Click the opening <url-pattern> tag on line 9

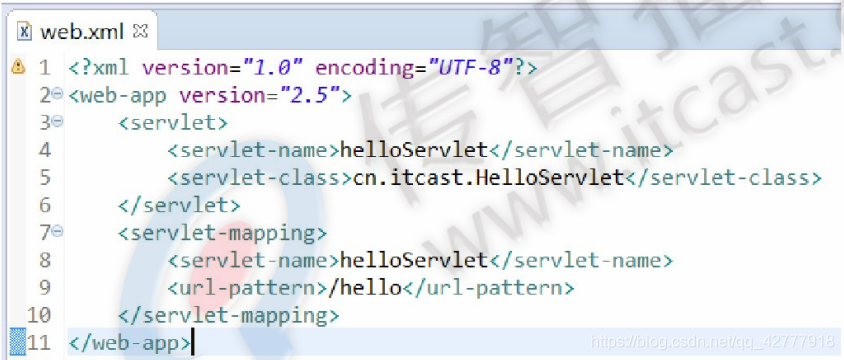[x=248, y=288]
